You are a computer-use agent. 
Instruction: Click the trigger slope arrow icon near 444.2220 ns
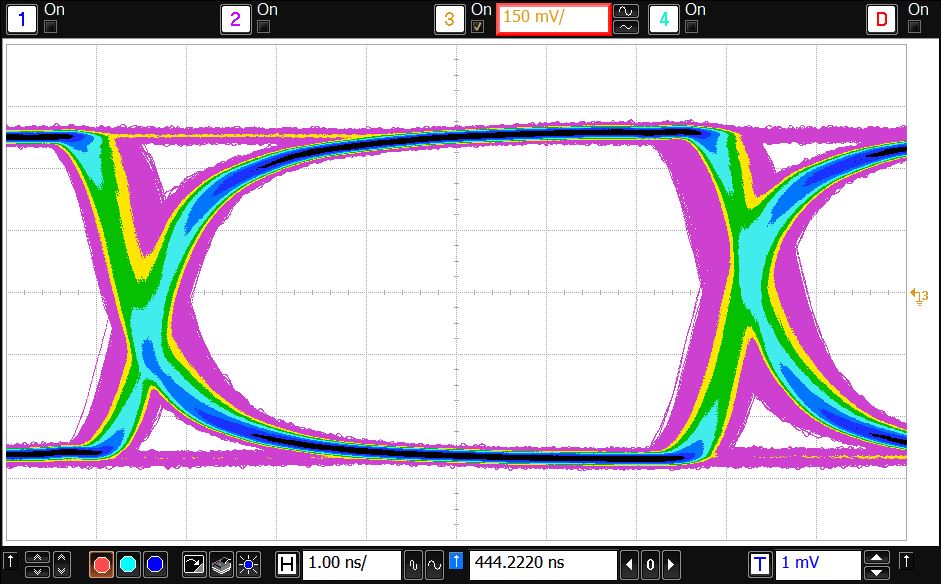[x=455, y=563]
